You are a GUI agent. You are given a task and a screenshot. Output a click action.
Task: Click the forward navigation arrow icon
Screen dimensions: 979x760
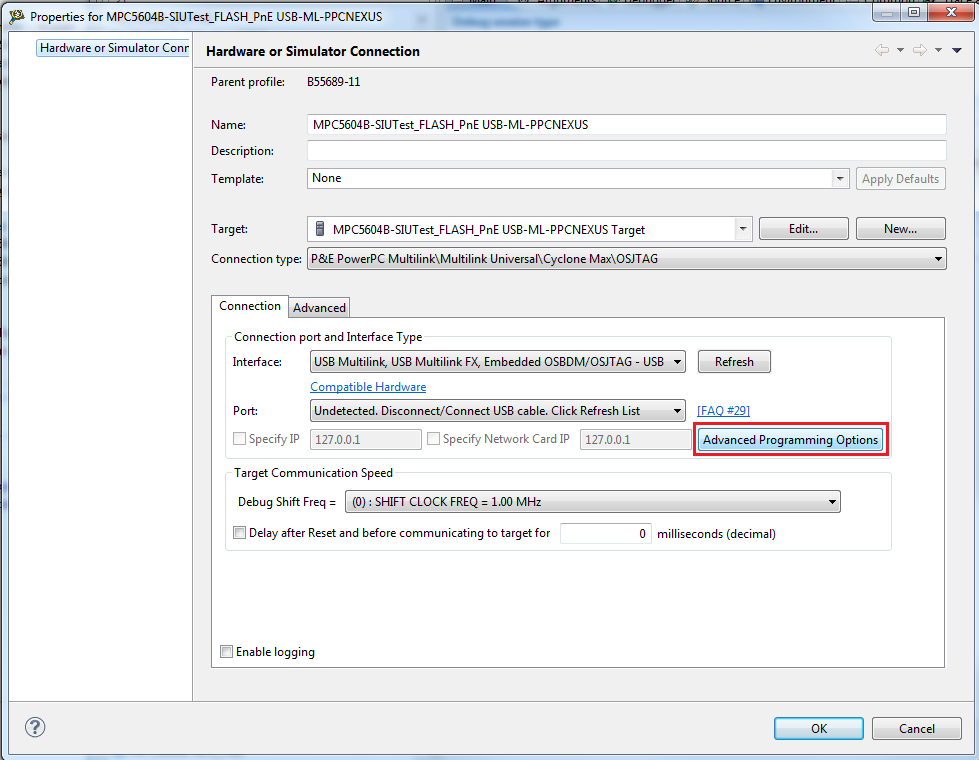[920, 50]
